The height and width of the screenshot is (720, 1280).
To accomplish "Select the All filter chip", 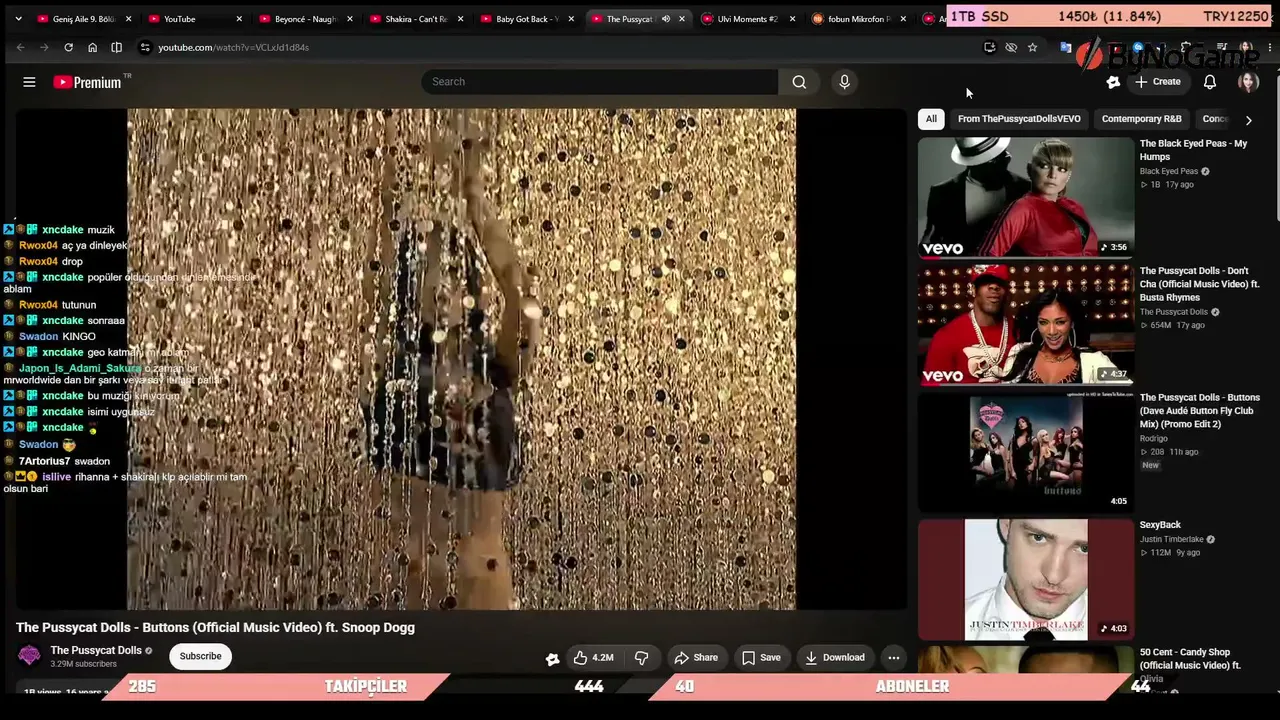I will click(x=931, y=119).
